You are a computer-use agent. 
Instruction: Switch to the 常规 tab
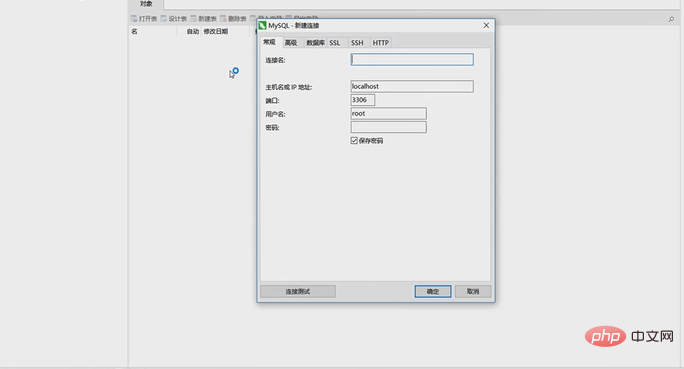pyautogui.click(x=270, y=42)
